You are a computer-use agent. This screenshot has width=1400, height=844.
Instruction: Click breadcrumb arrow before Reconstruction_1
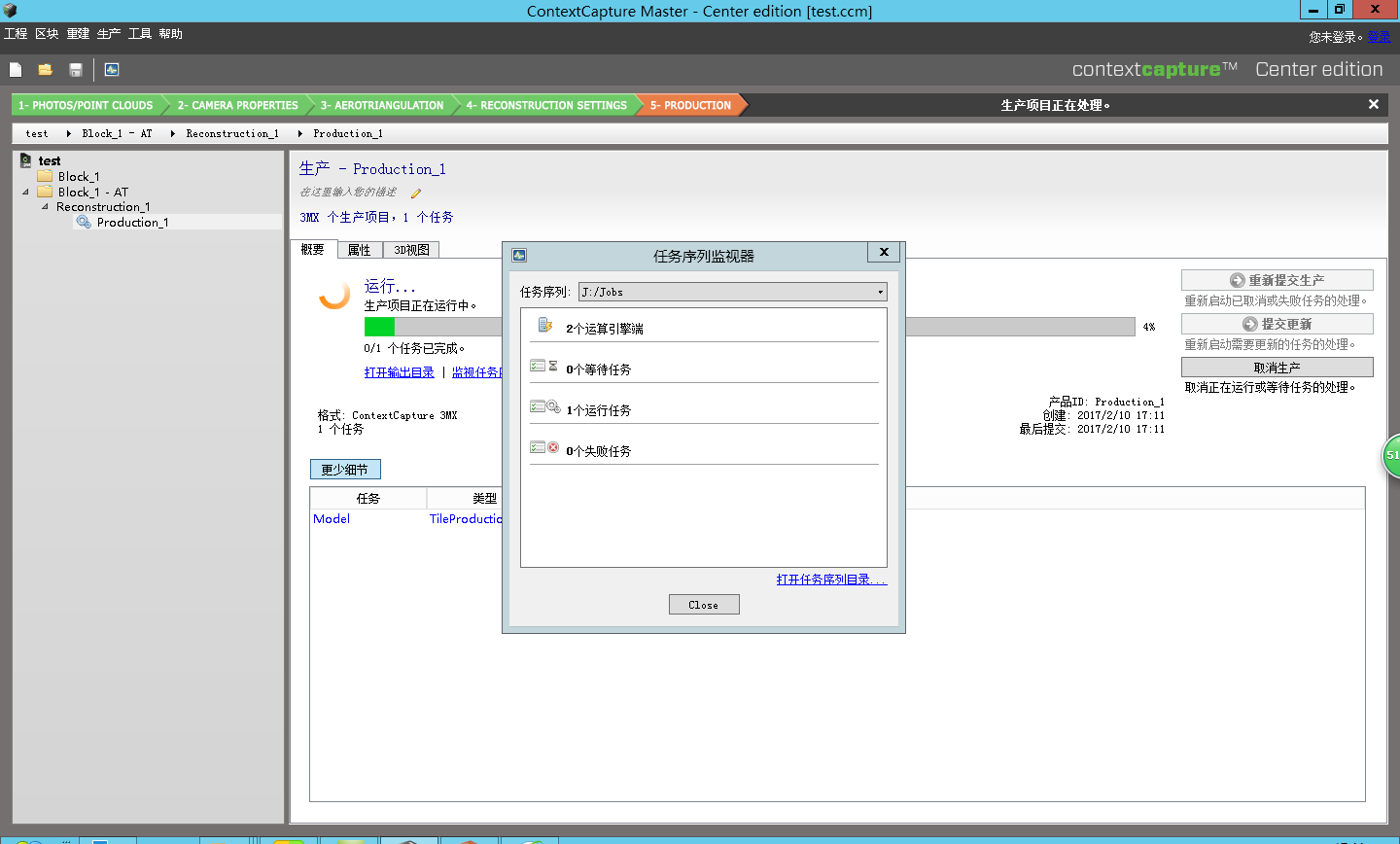(x=172, y=133)
